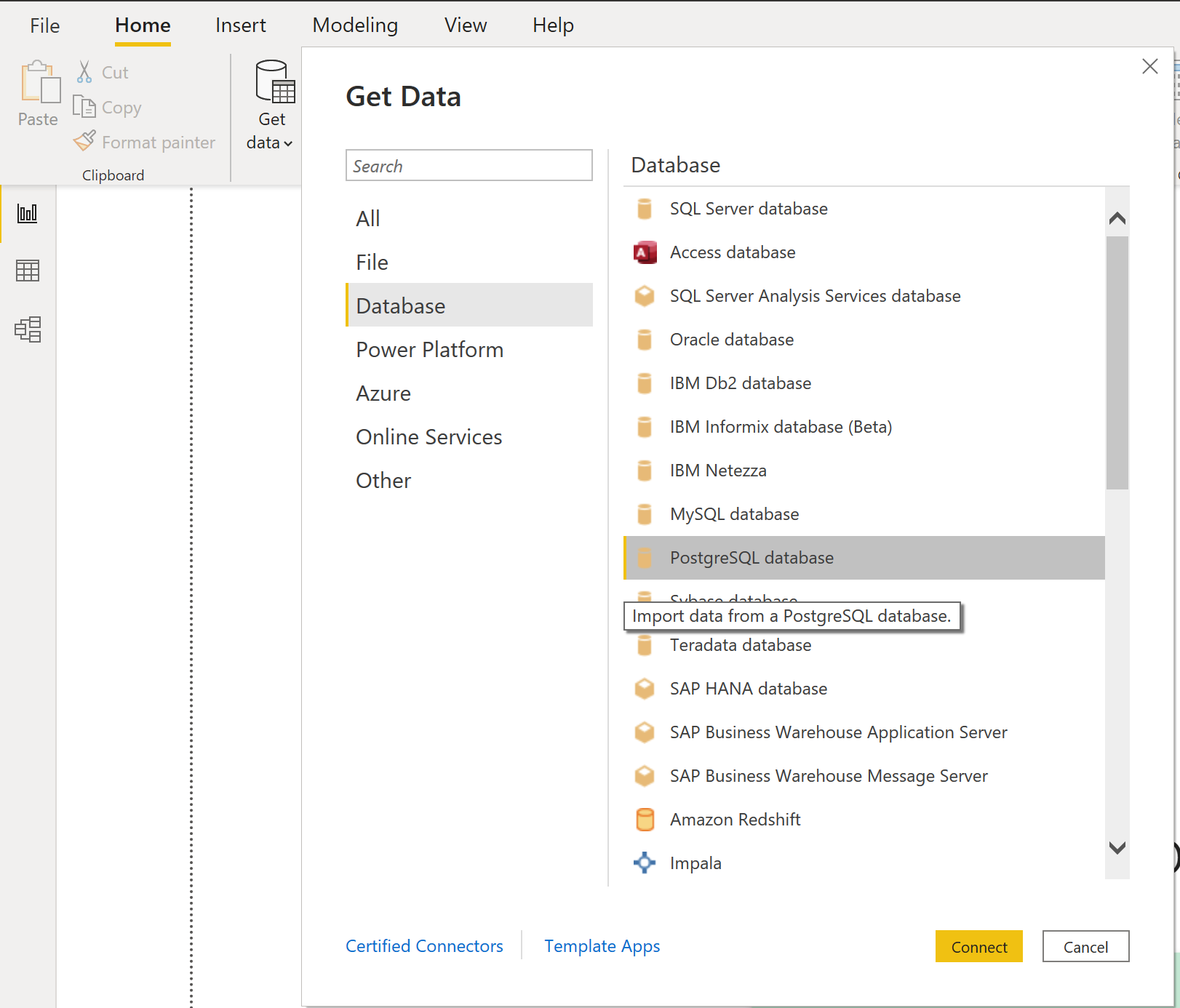Open the Model relationships view icon

tap(28, 329)
